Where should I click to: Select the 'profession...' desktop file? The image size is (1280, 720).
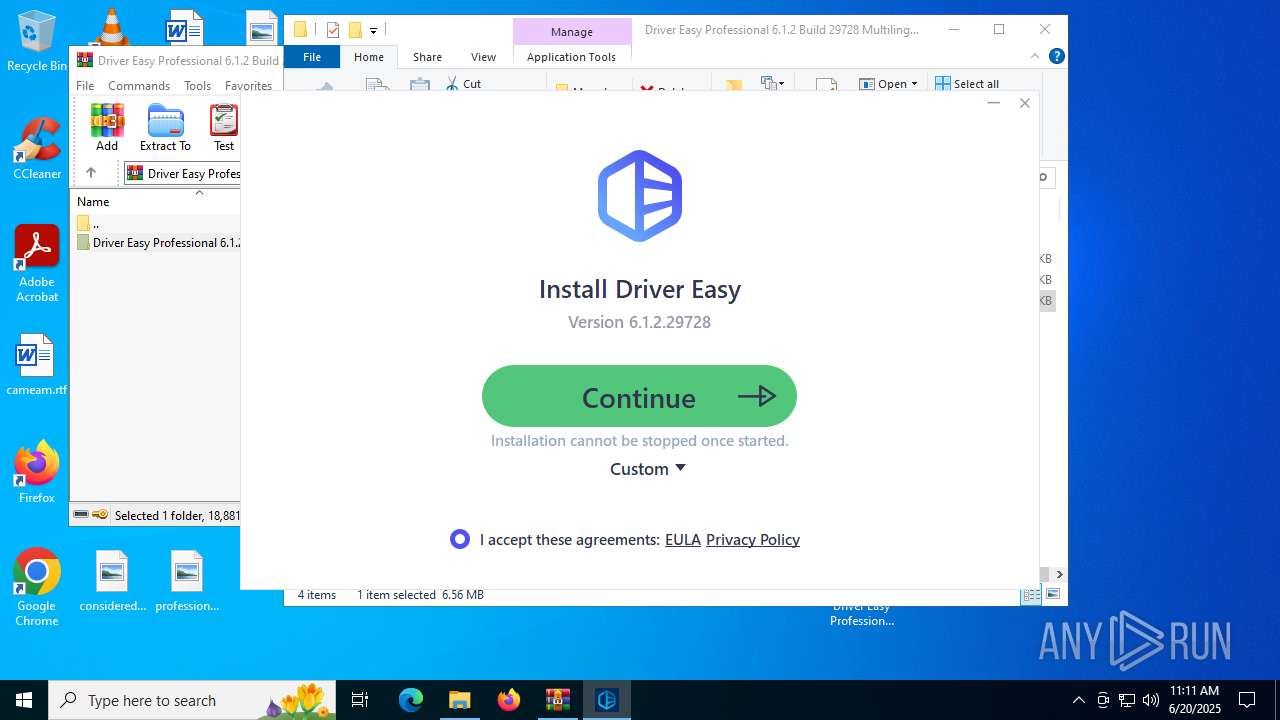(187, 581)
